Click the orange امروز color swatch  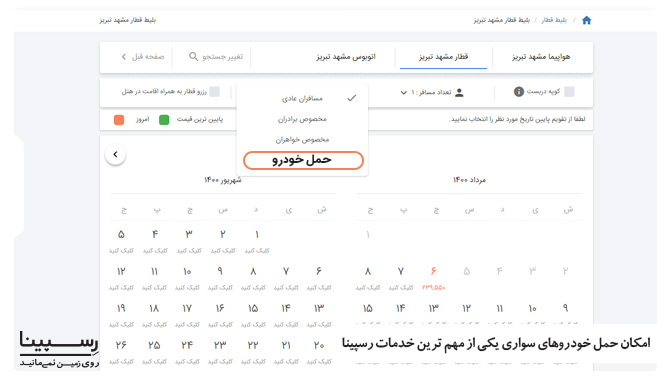tap(119, 120)
